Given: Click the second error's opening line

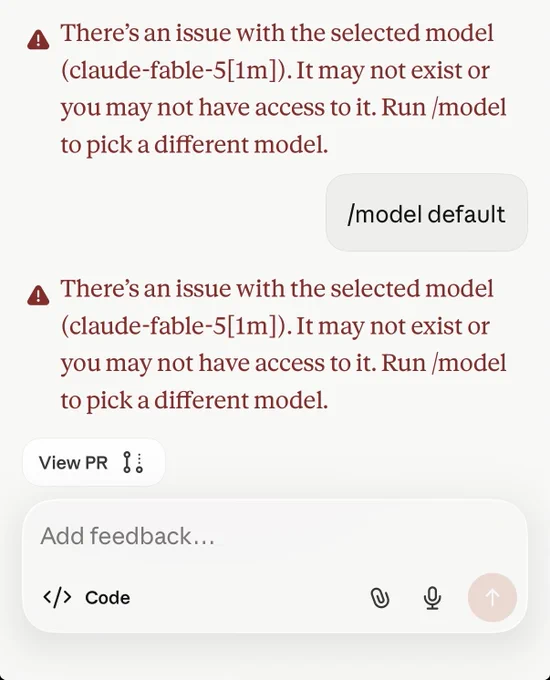Looking at the screenshot, I should tap(277, 289).
